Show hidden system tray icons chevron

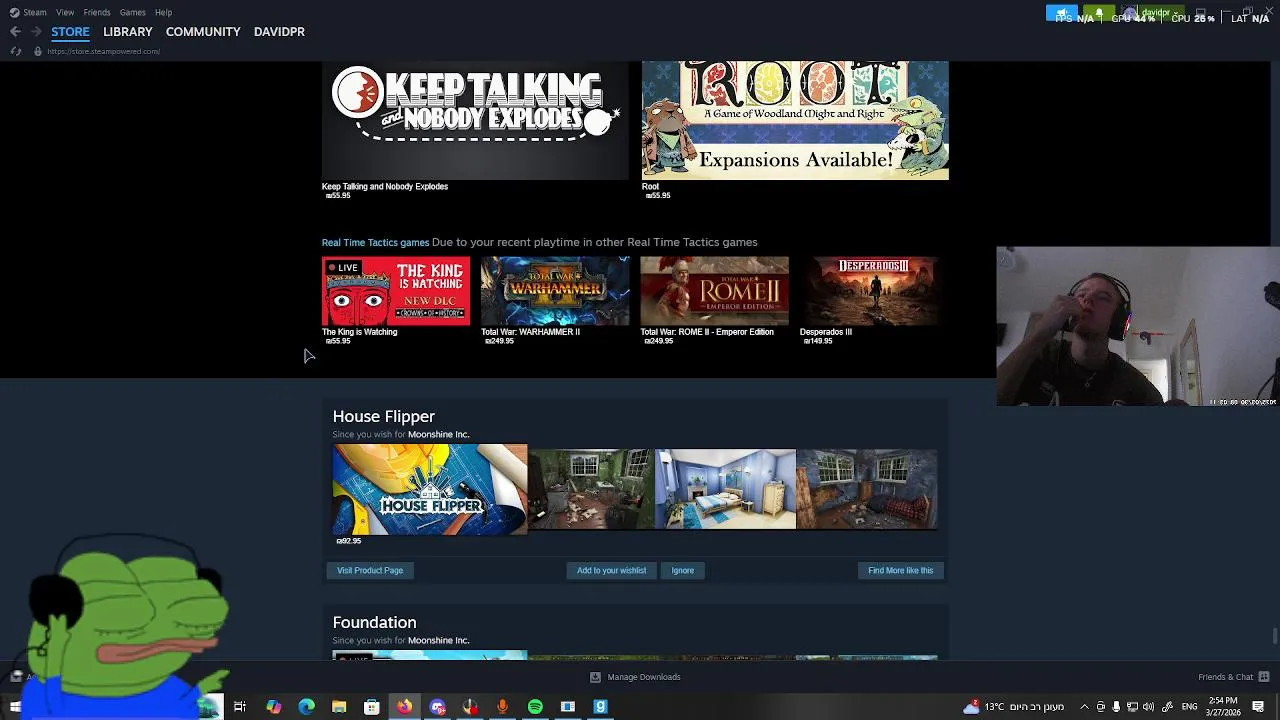tap(1084, 707)
